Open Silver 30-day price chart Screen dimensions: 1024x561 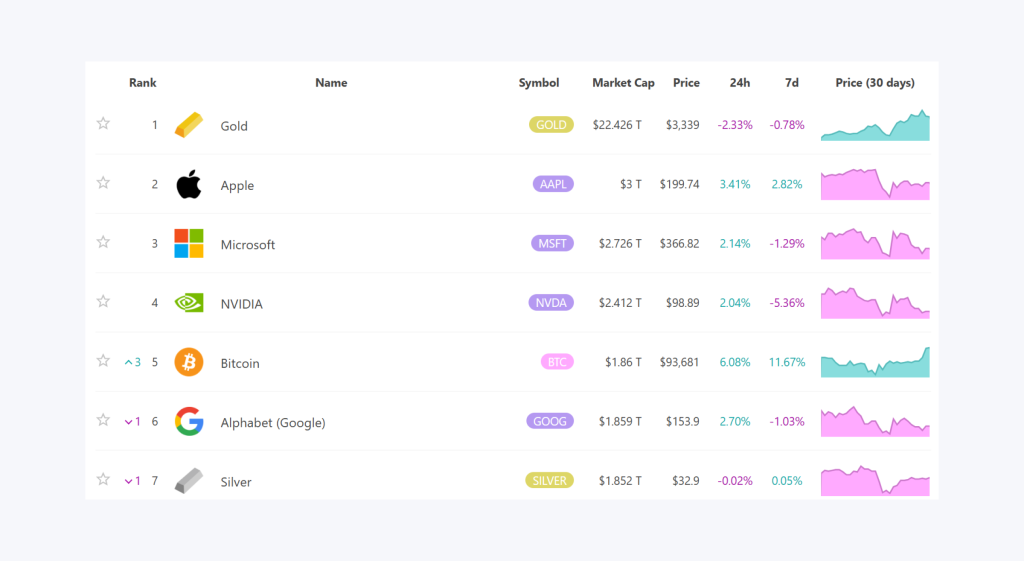click(x=875, y=481)
